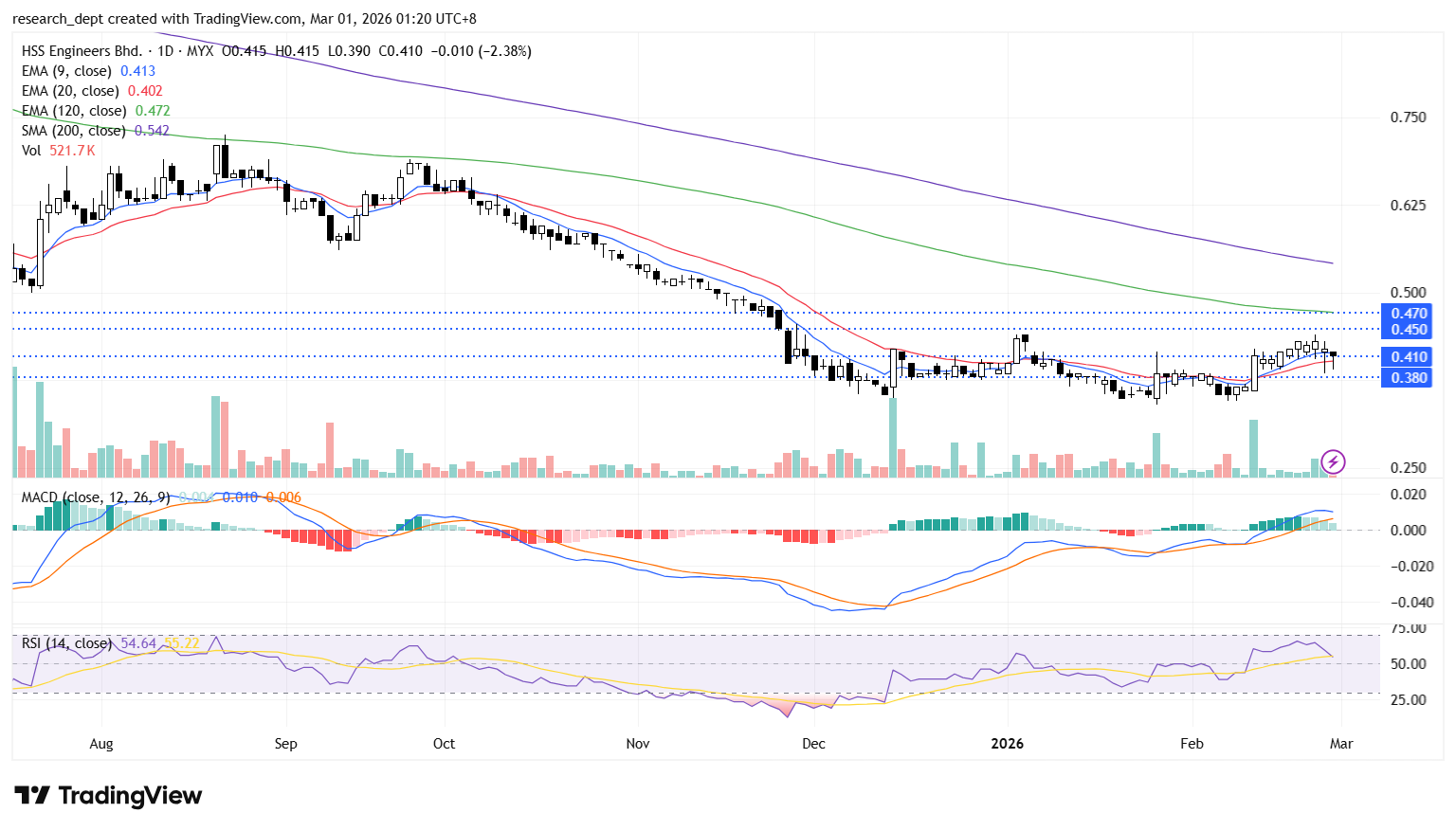The height and width of the screenshot is (831, 1456).
Task: Click the research_dept created with TradingView.com header
Action: pos(245,19)
